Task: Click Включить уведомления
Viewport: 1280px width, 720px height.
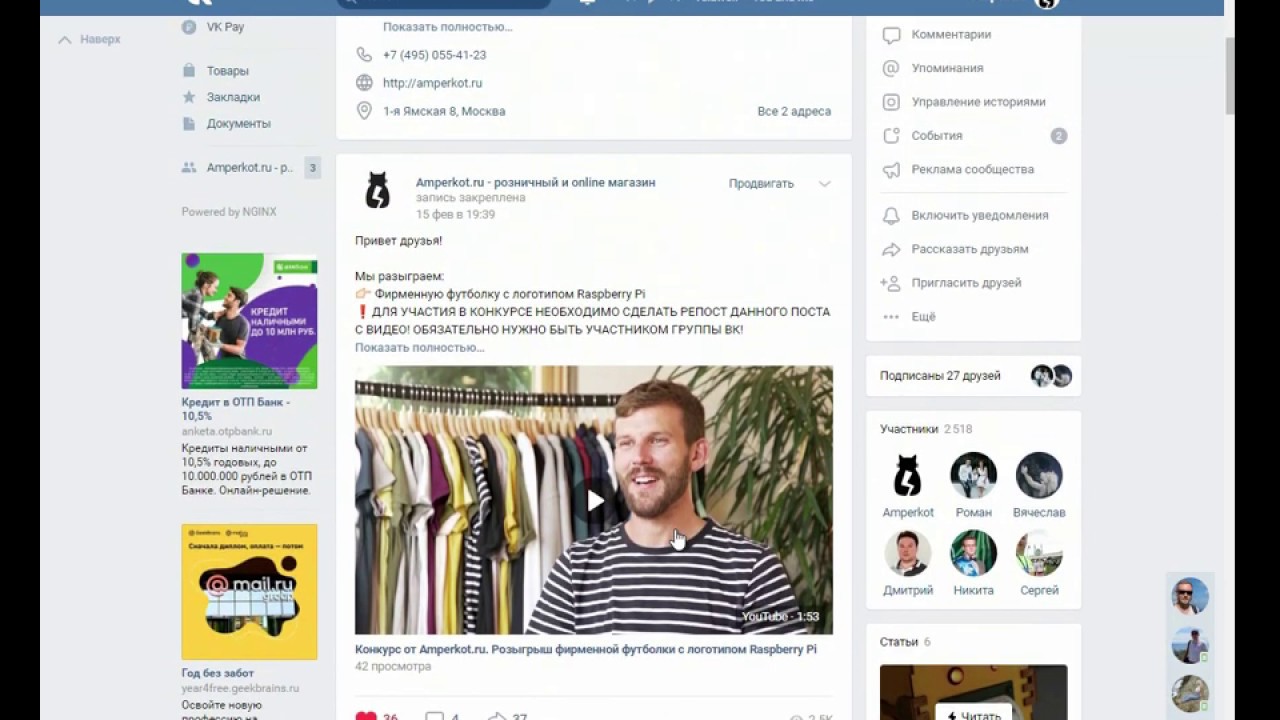Action: pos(980,215)
